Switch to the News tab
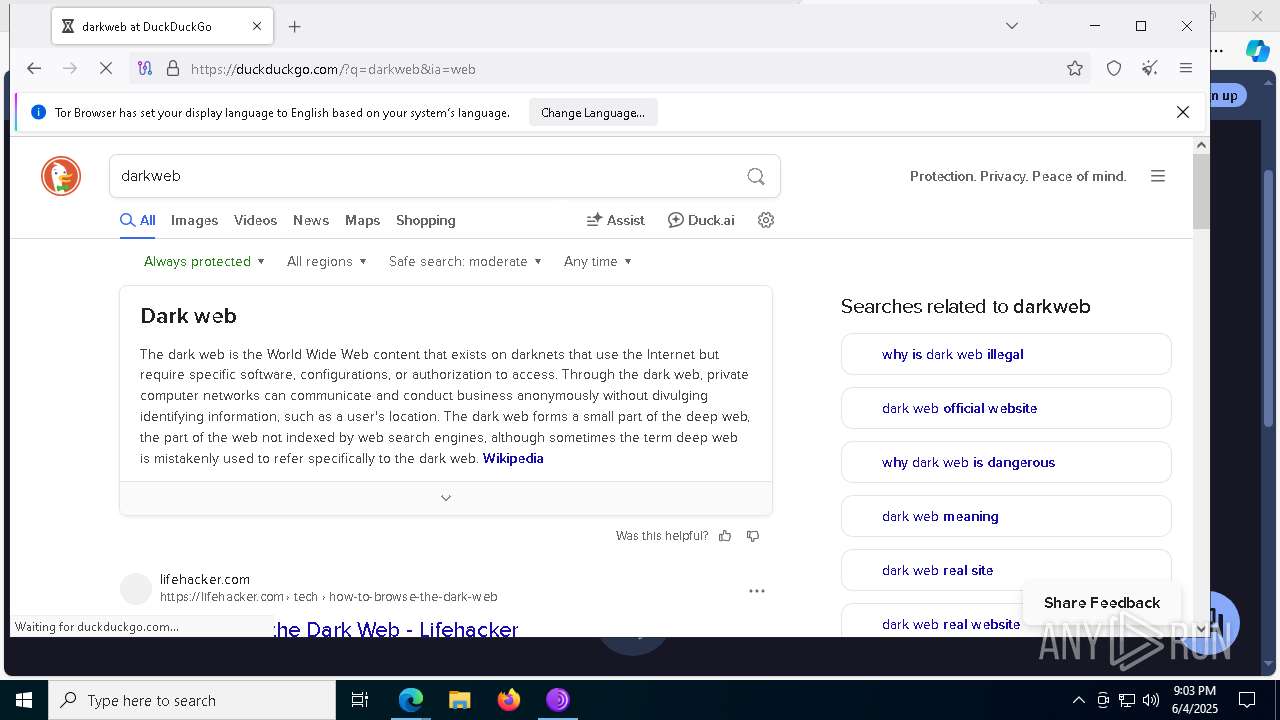Screen dimensions: 1280x720 (x=311, y=220)
